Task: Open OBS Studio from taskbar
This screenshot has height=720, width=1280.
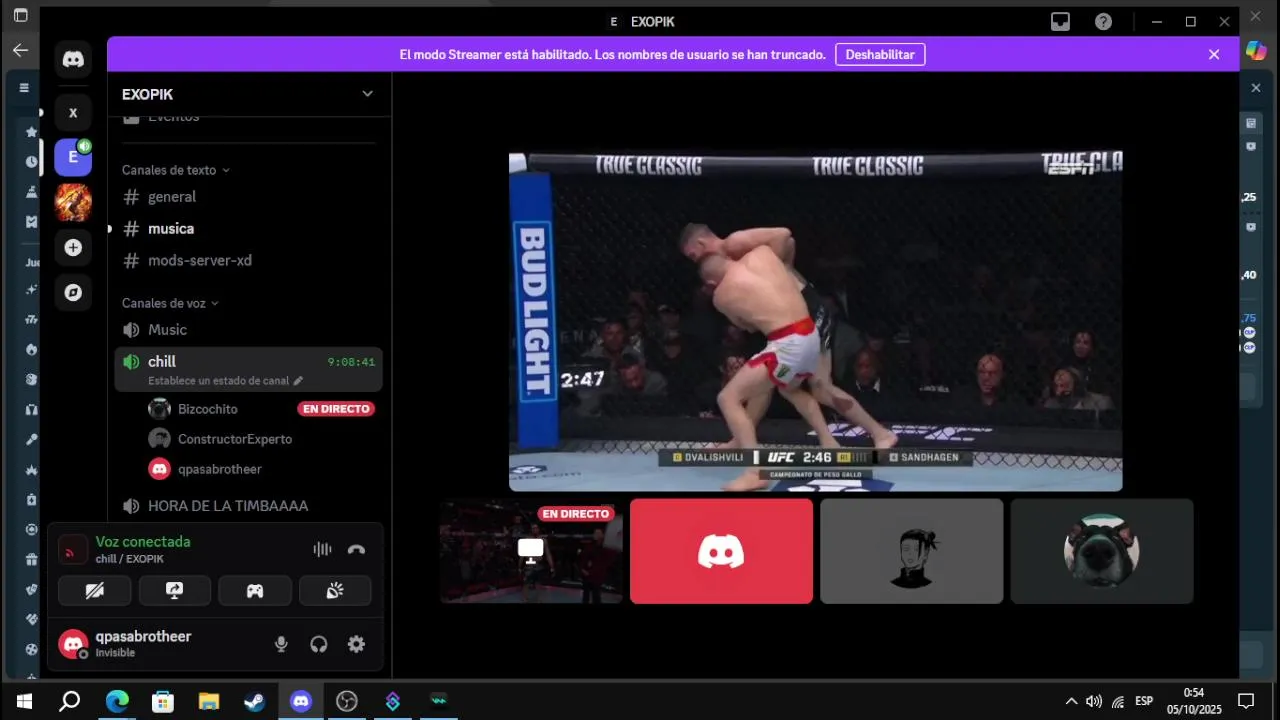Action: (x=347, y=701)
